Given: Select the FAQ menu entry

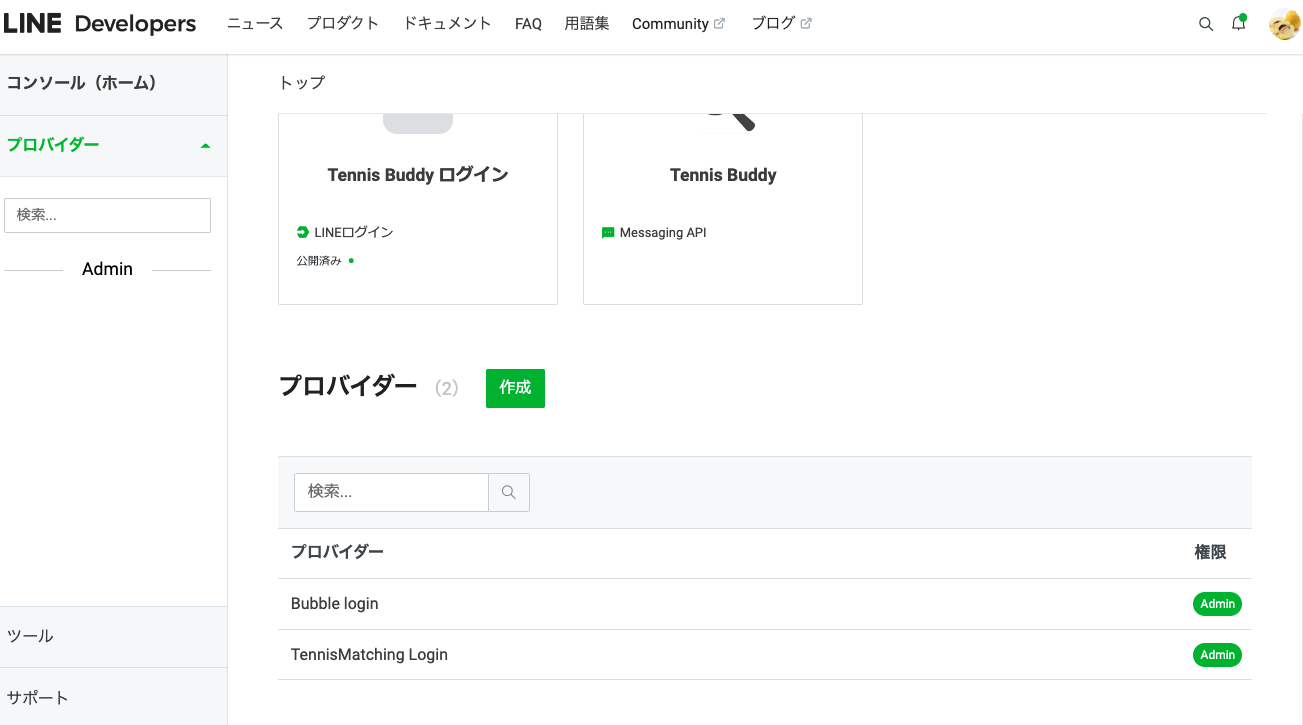Looking at the screenshot, I should click(528, 23).
